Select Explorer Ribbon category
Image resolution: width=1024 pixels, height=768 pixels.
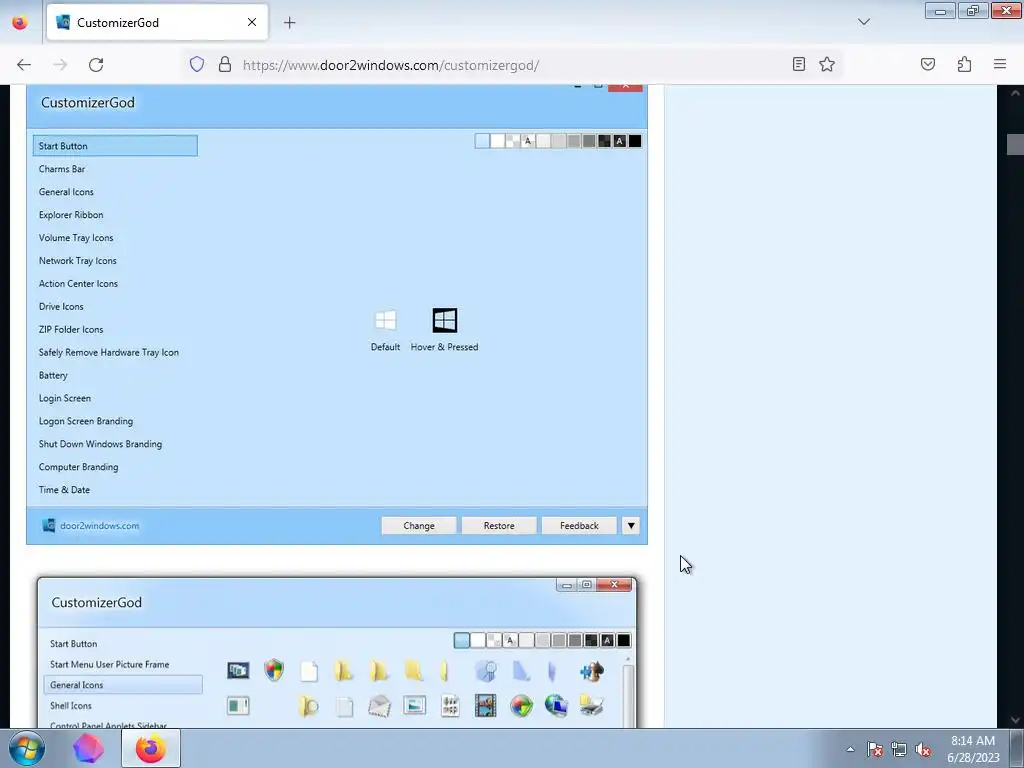coord(71,214)
